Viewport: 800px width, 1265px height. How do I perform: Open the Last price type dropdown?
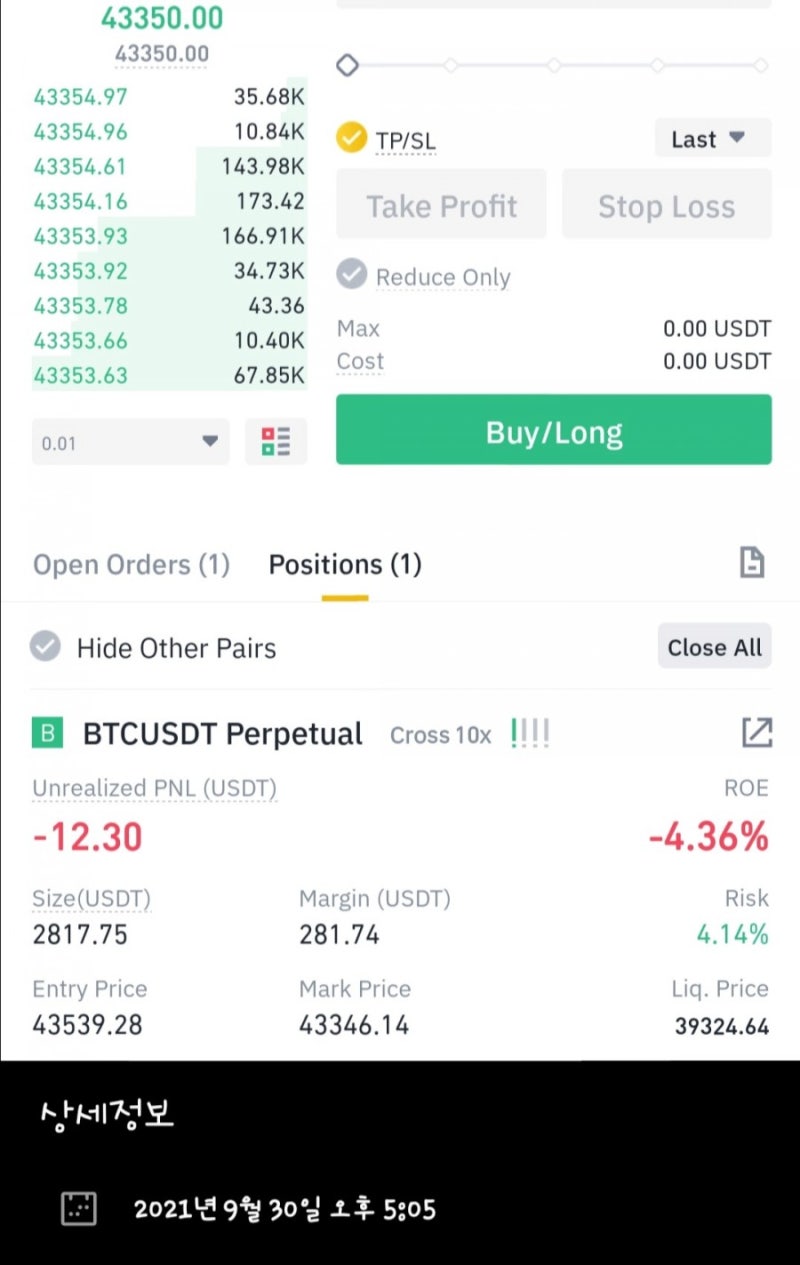click(x=713, y=138)
